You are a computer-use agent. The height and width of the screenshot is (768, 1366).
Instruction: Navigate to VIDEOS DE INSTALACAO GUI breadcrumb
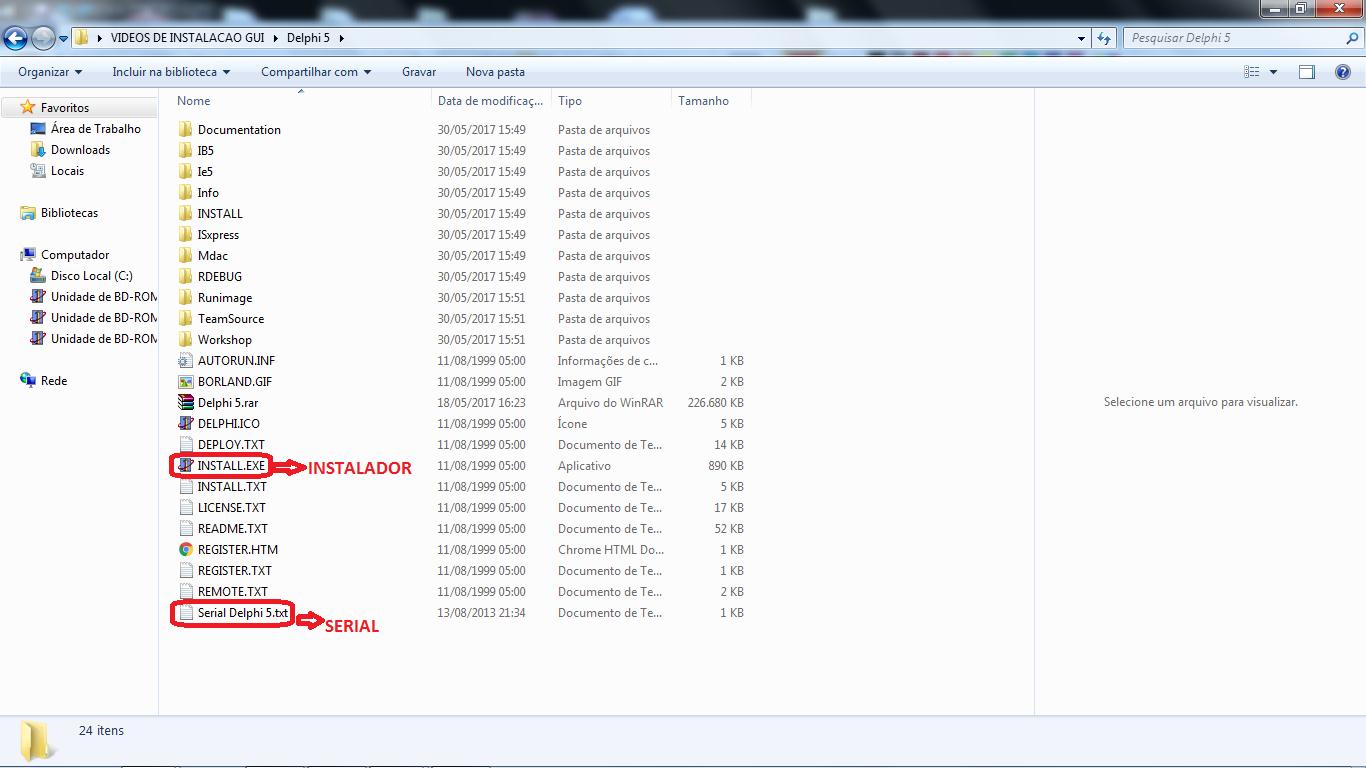(187, 38)
